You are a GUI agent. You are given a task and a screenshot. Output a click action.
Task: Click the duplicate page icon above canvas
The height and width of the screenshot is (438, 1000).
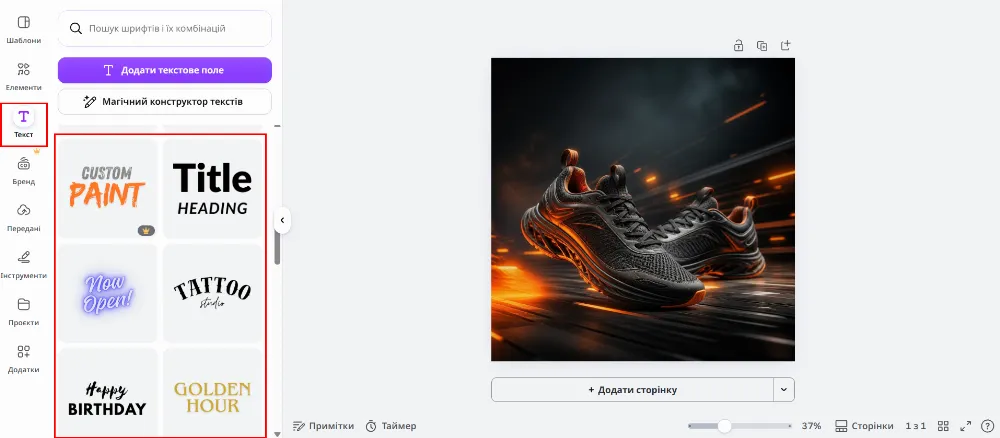762,45
